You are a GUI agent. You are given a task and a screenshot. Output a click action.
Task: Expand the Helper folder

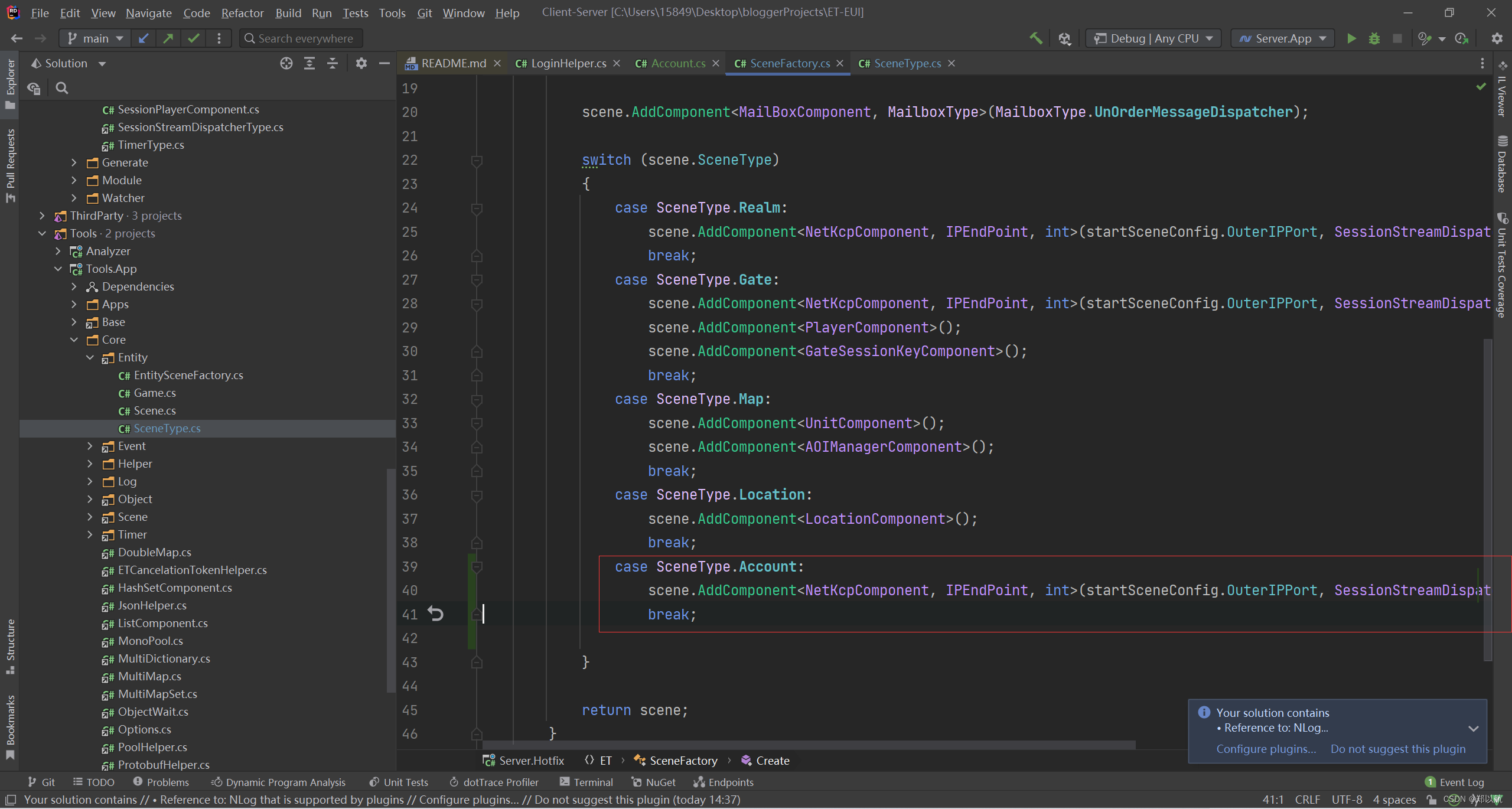pos(90,464)
